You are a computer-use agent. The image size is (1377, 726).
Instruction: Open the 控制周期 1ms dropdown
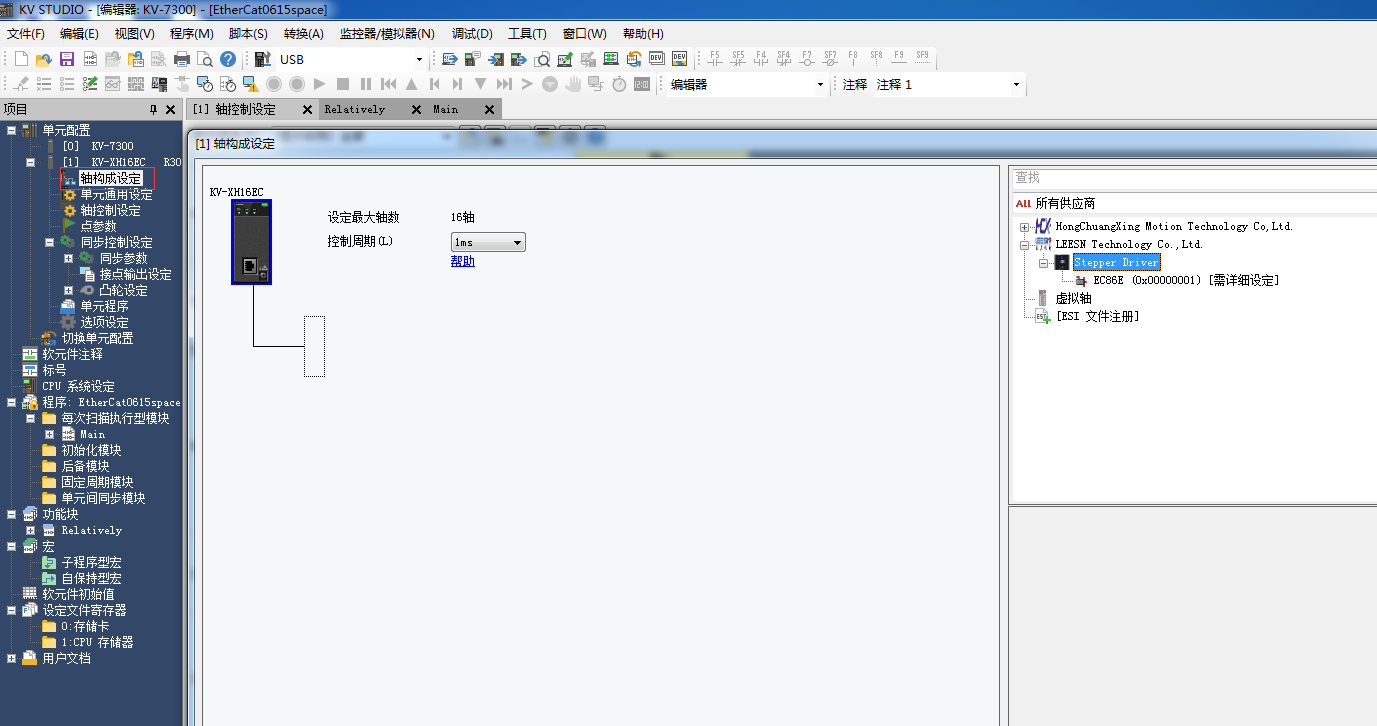pyautogui.click(x=488, y=242)
